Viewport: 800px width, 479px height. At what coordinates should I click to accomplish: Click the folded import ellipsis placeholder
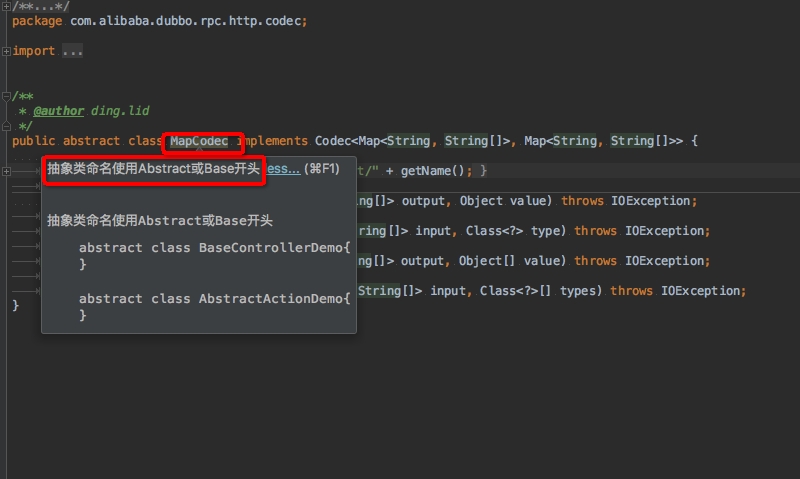click(73, 51)
